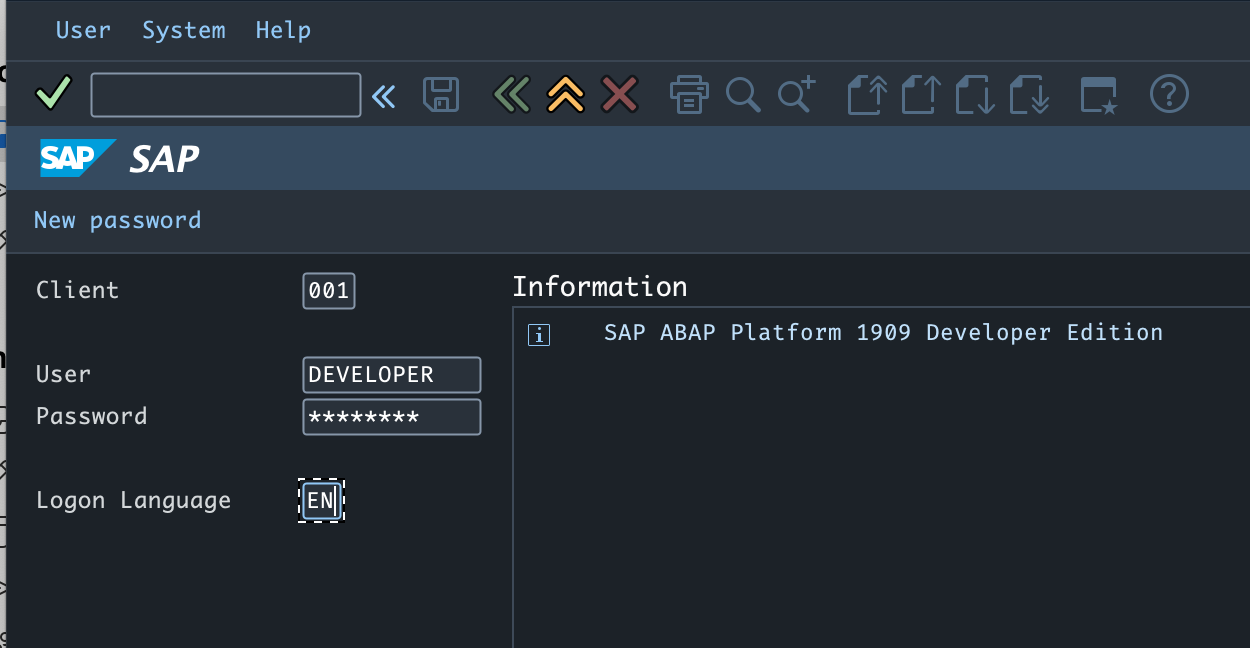The width and height of the screenshot is (1250, 648).
Task: Click the New password button
Action: (x=117, y=220)
